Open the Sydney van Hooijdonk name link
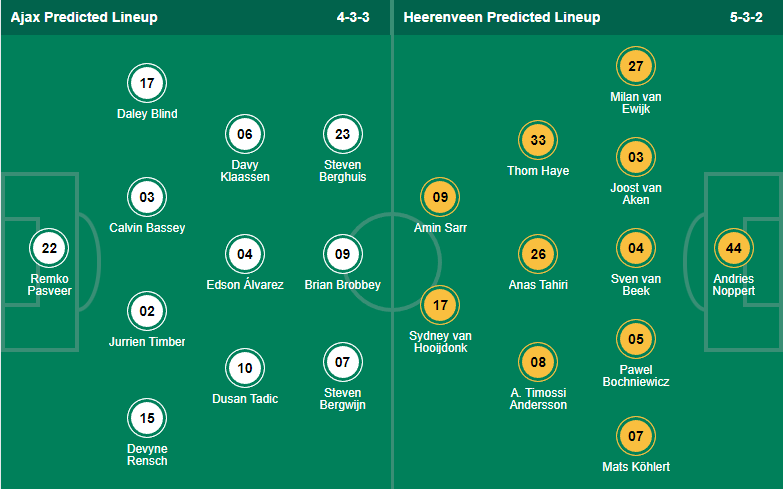 [440, 342]
